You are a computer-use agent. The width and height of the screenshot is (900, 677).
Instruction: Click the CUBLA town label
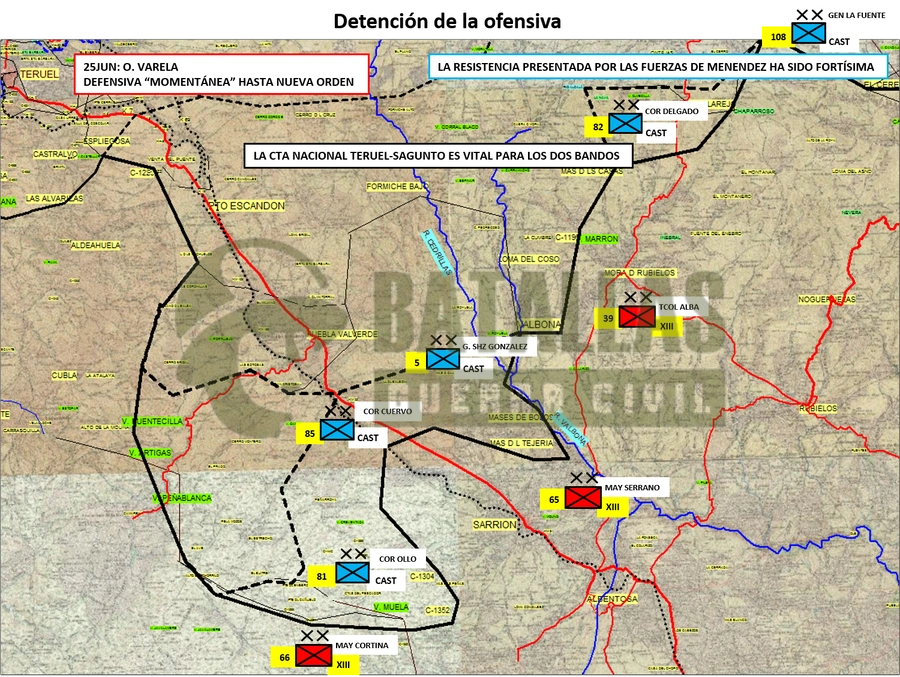64,375
